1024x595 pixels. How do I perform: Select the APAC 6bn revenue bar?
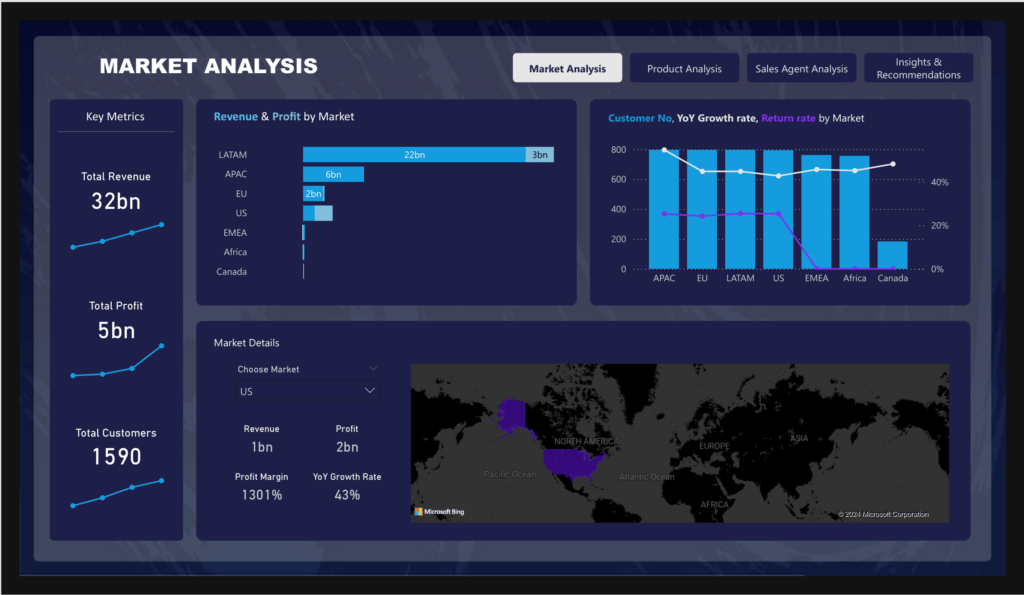pos(333,174)
